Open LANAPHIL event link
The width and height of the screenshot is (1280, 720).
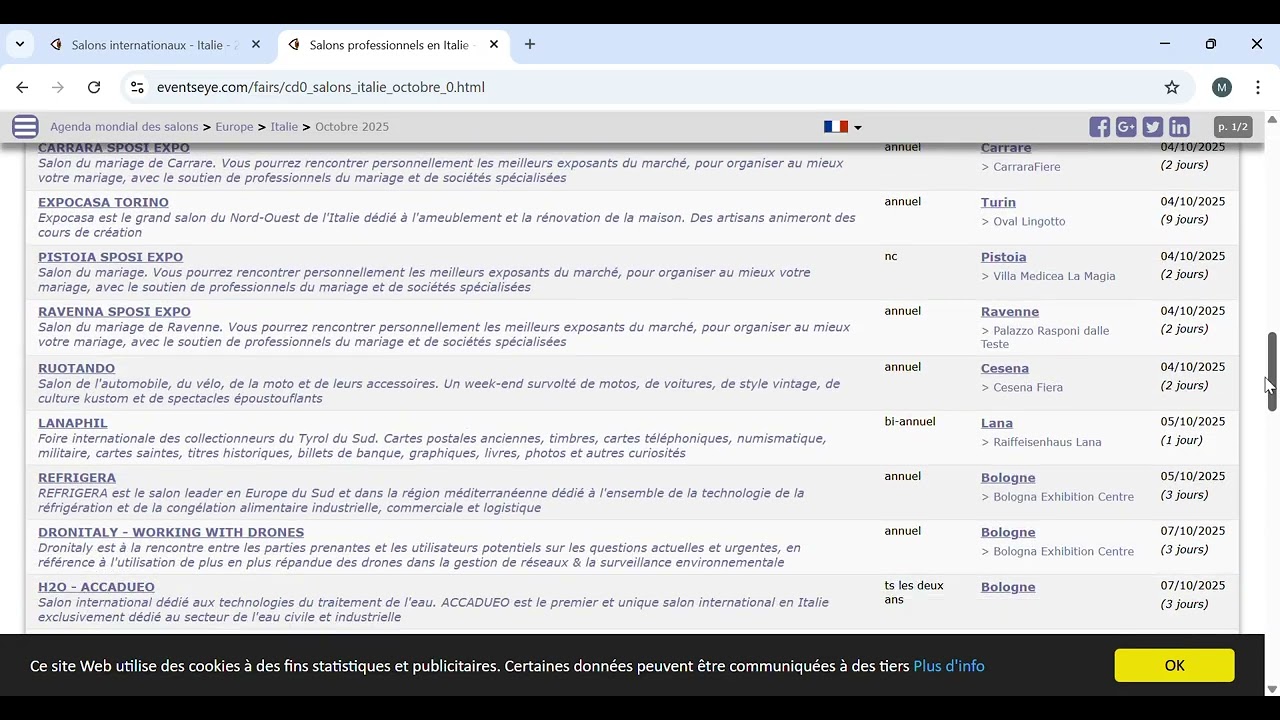click(72, 423)
